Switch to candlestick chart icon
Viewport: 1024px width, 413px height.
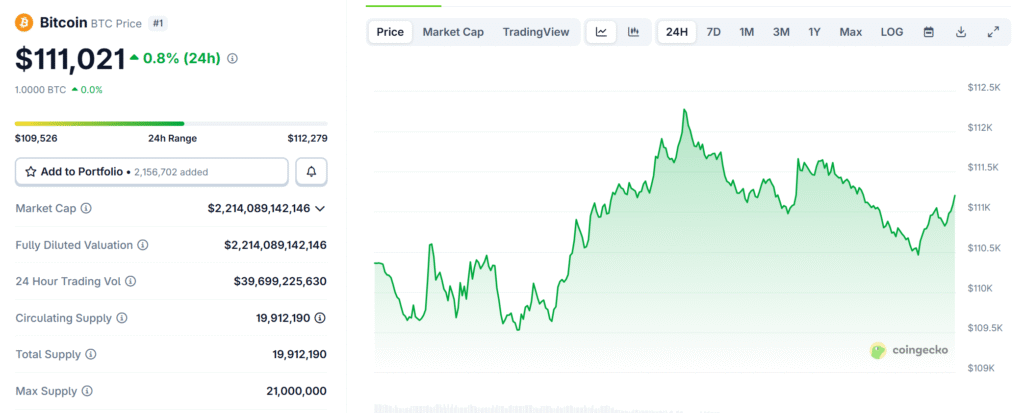coord(633,32)
